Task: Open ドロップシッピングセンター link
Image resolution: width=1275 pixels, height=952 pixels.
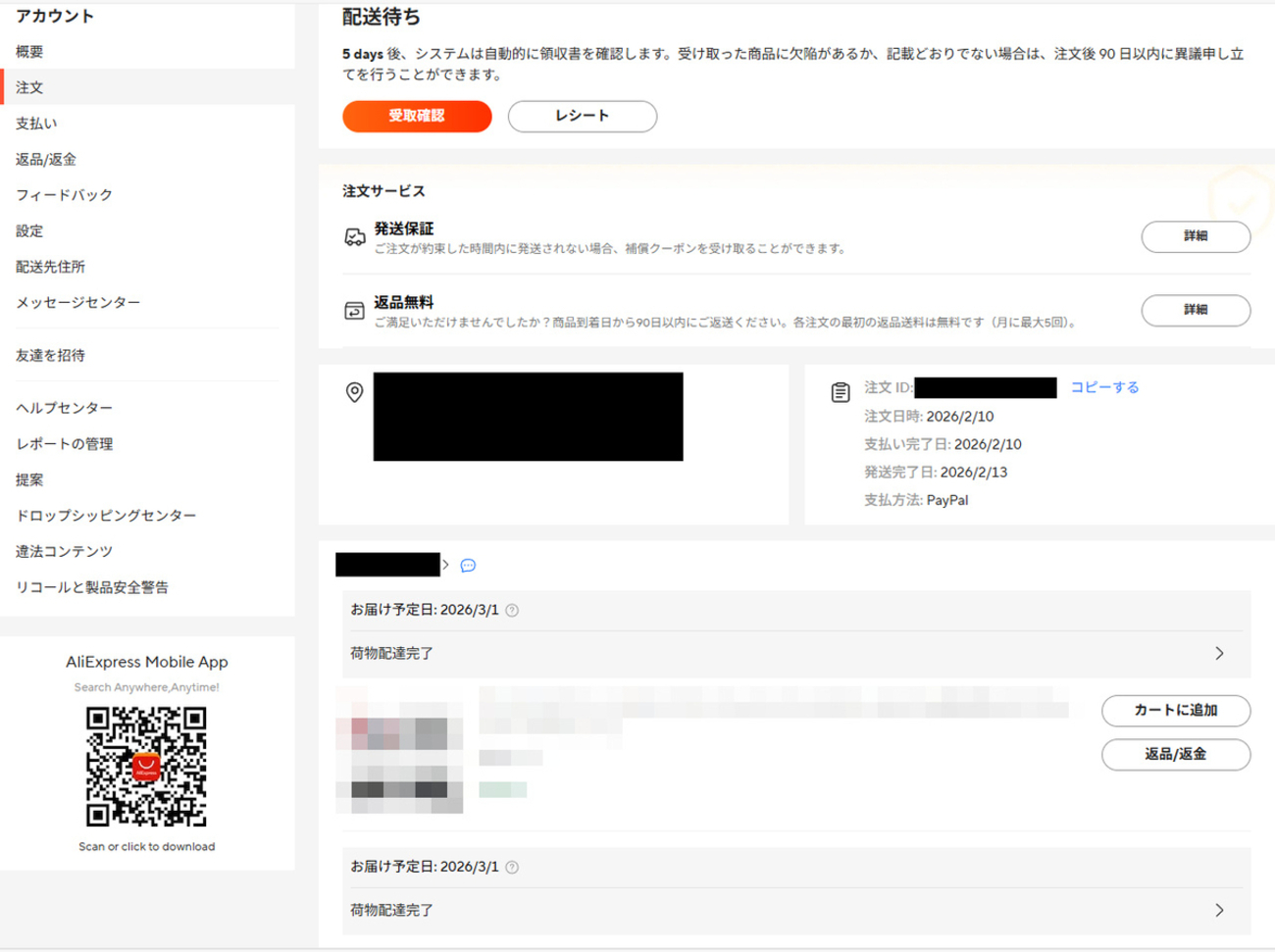Action: point(106,516)
